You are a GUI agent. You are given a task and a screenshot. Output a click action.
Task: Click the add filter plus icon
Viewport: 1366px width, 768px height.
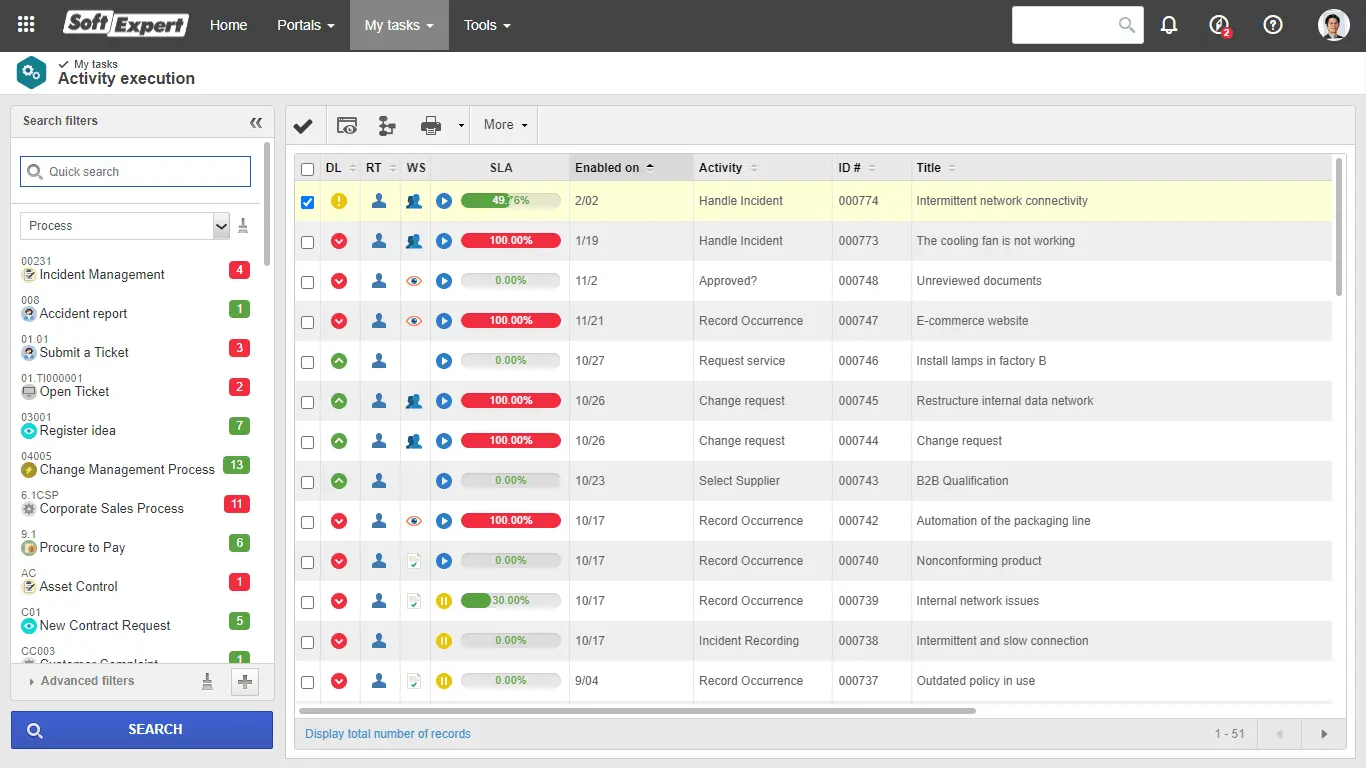(245, 682)
